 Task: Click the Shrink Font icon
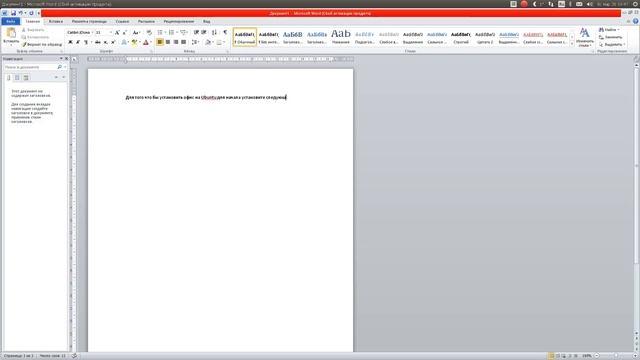[124, 32]
